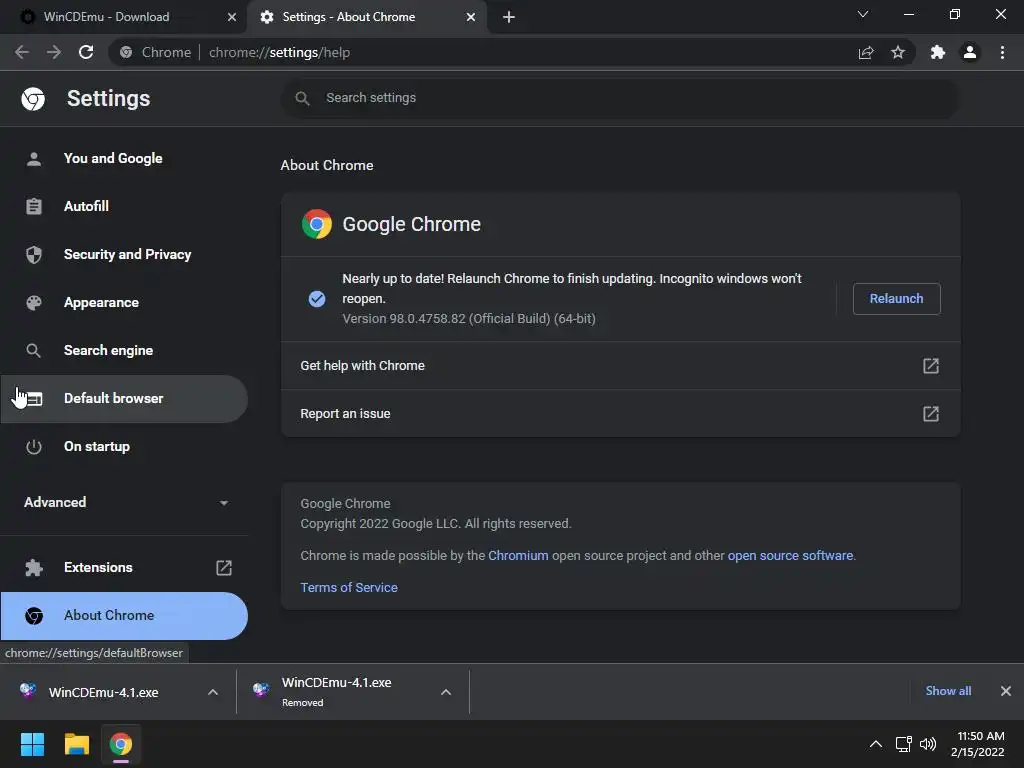
Task: Click the magnifier icon in Search settings
Action: (302, 98)
